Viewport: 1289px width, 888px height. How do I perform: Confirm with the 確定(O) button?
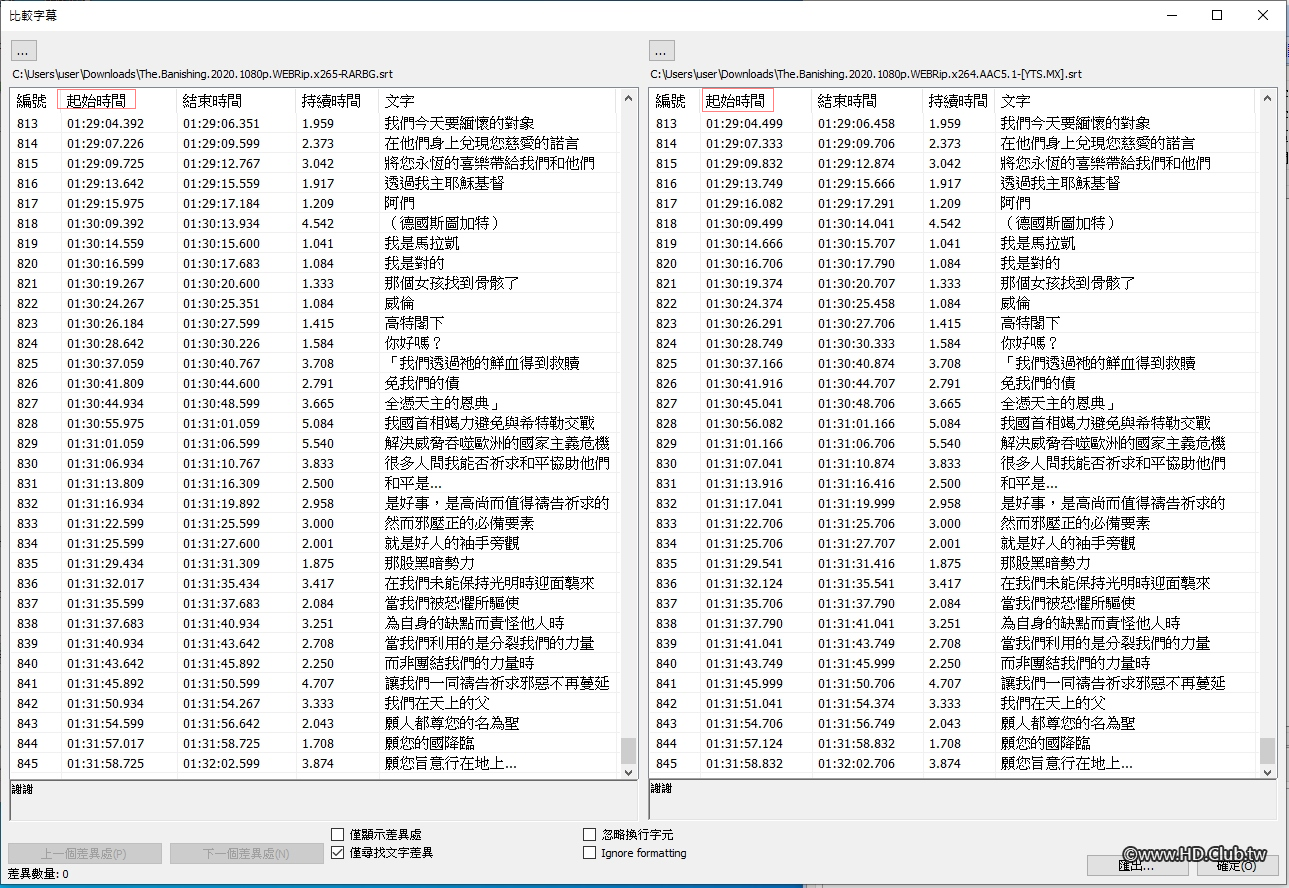(x=1236, y=865)
